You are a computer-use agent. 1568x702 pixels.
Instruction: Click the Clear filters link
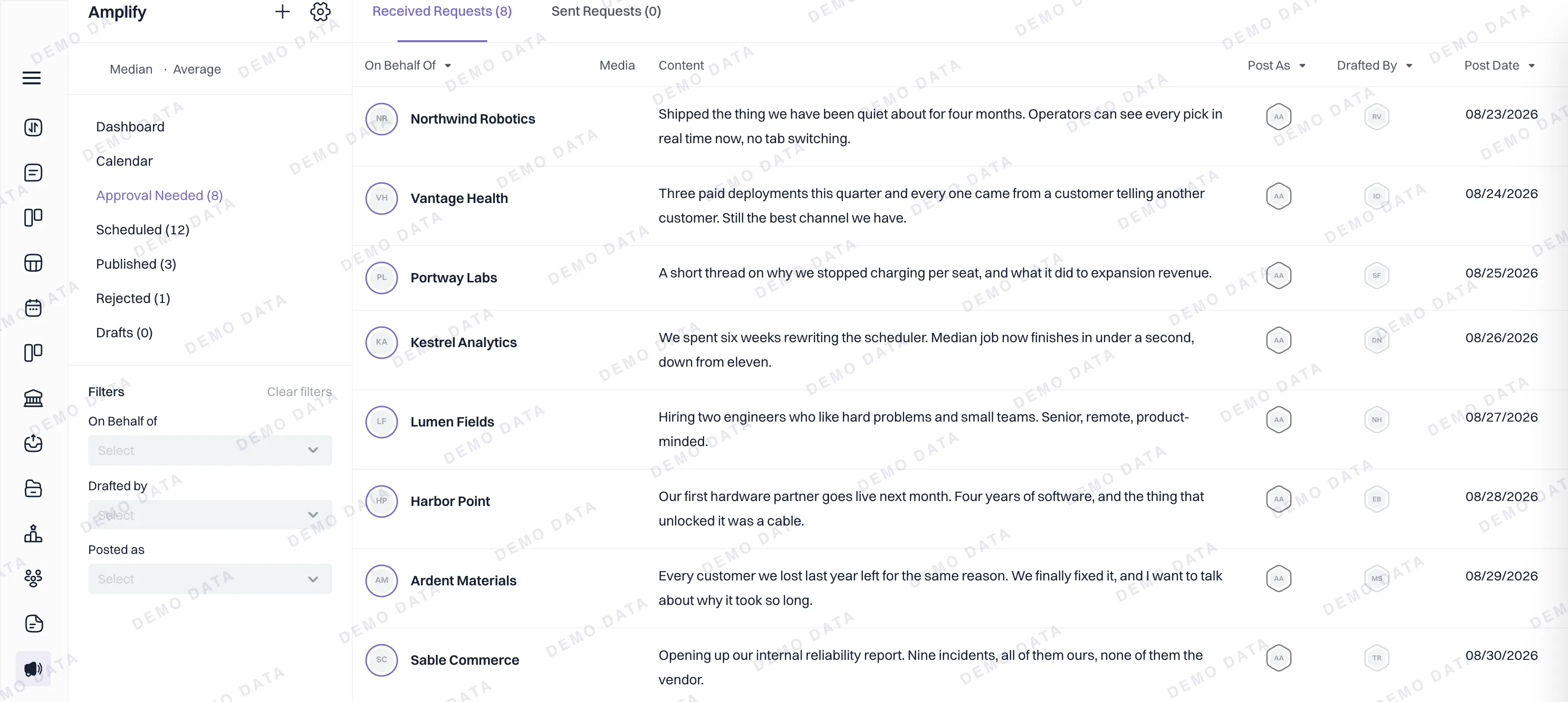(x=299, y=392)
